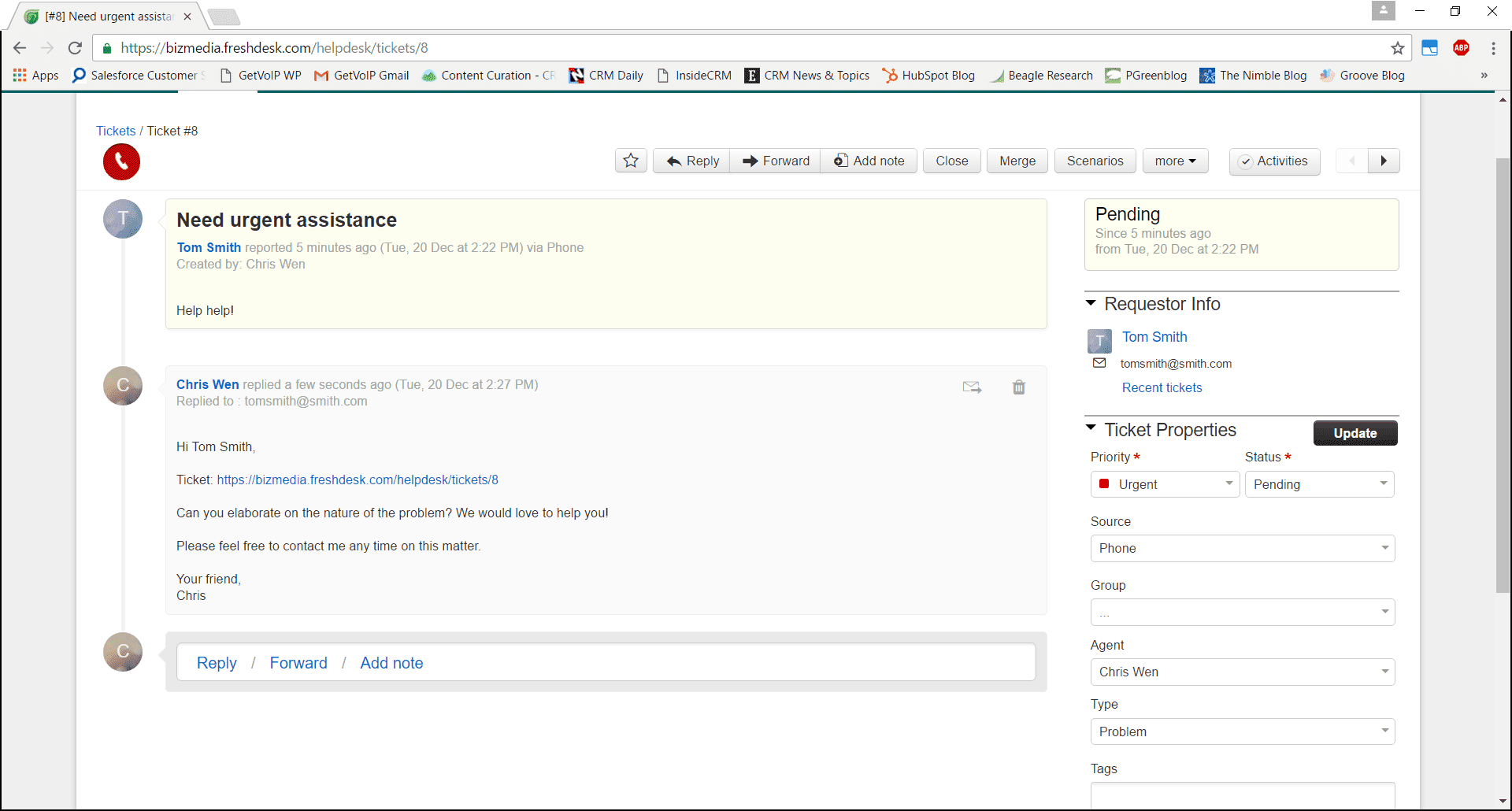The width and height of the screenshot is (1512, 811).
Task: Open the Chrome three-dot menu
Action: tap(1494, 47)
